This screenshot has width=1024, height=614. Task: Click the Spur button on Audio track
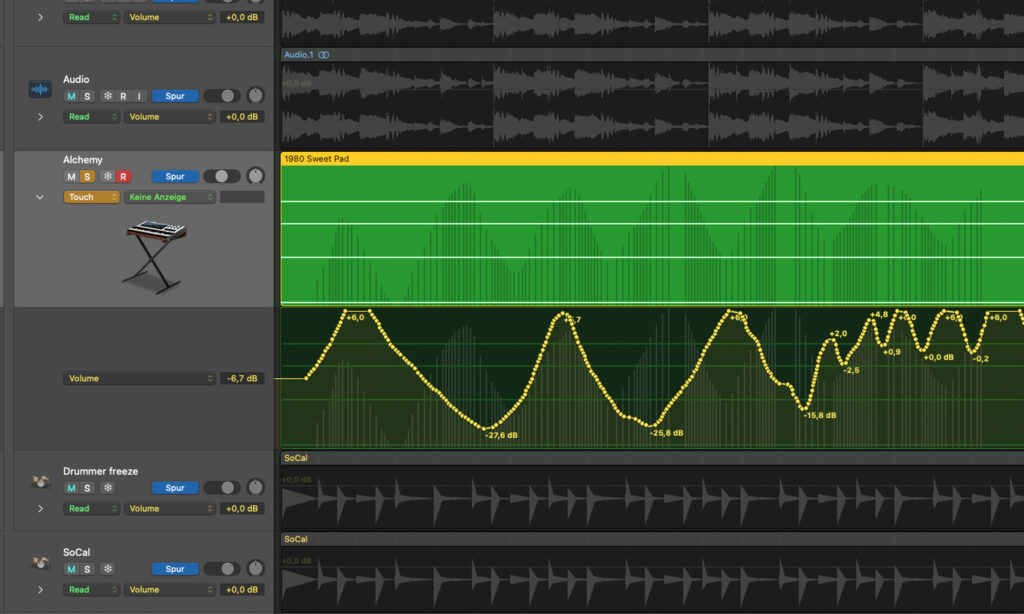[175, 96]
